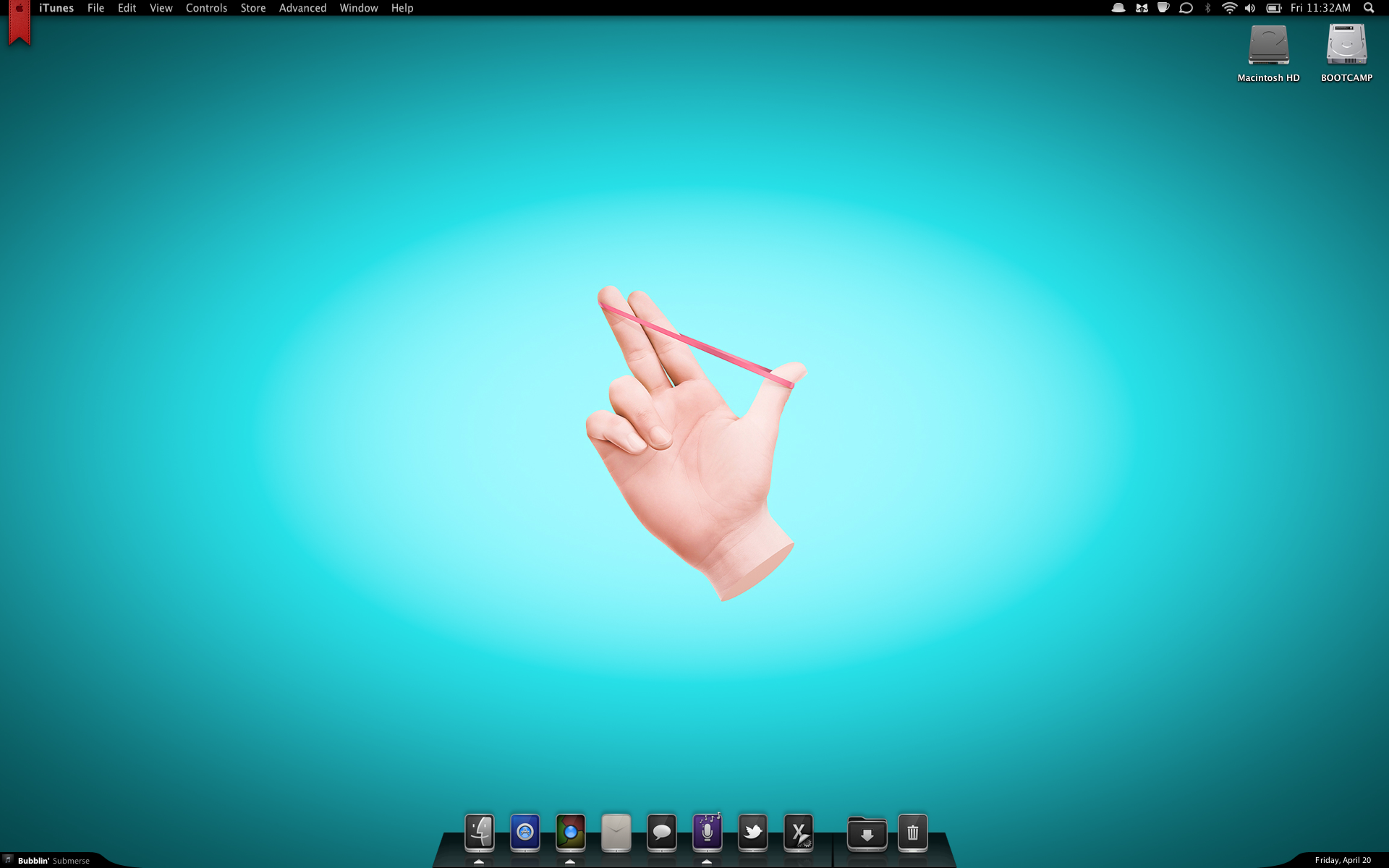The height and width of the screenshot is (868, 1389).
Task: Open the Edit menu
Action: pyautogui.click(x=127, y=8)
